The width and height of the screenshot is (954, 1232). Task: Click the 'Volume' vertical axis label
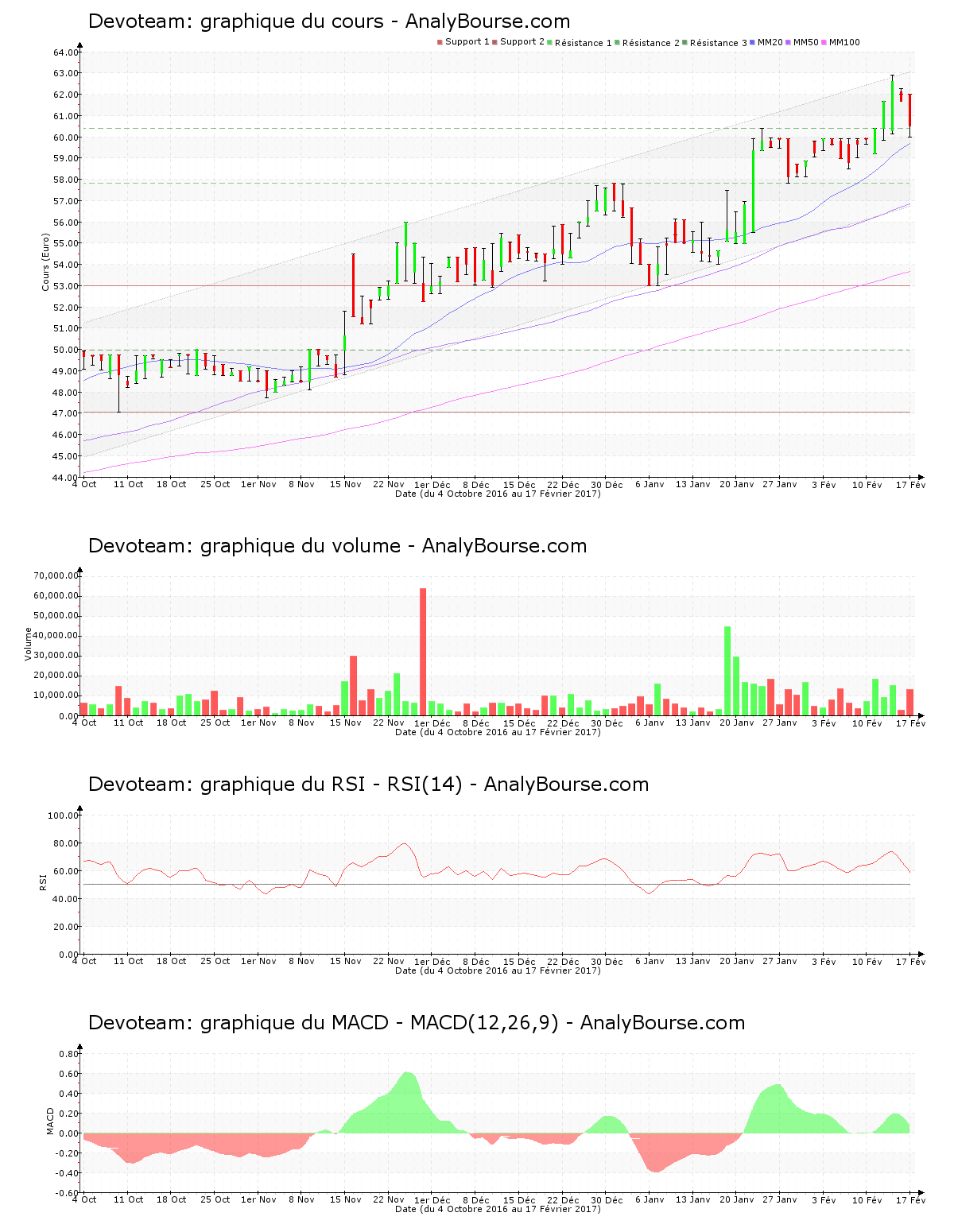(29, 644)
